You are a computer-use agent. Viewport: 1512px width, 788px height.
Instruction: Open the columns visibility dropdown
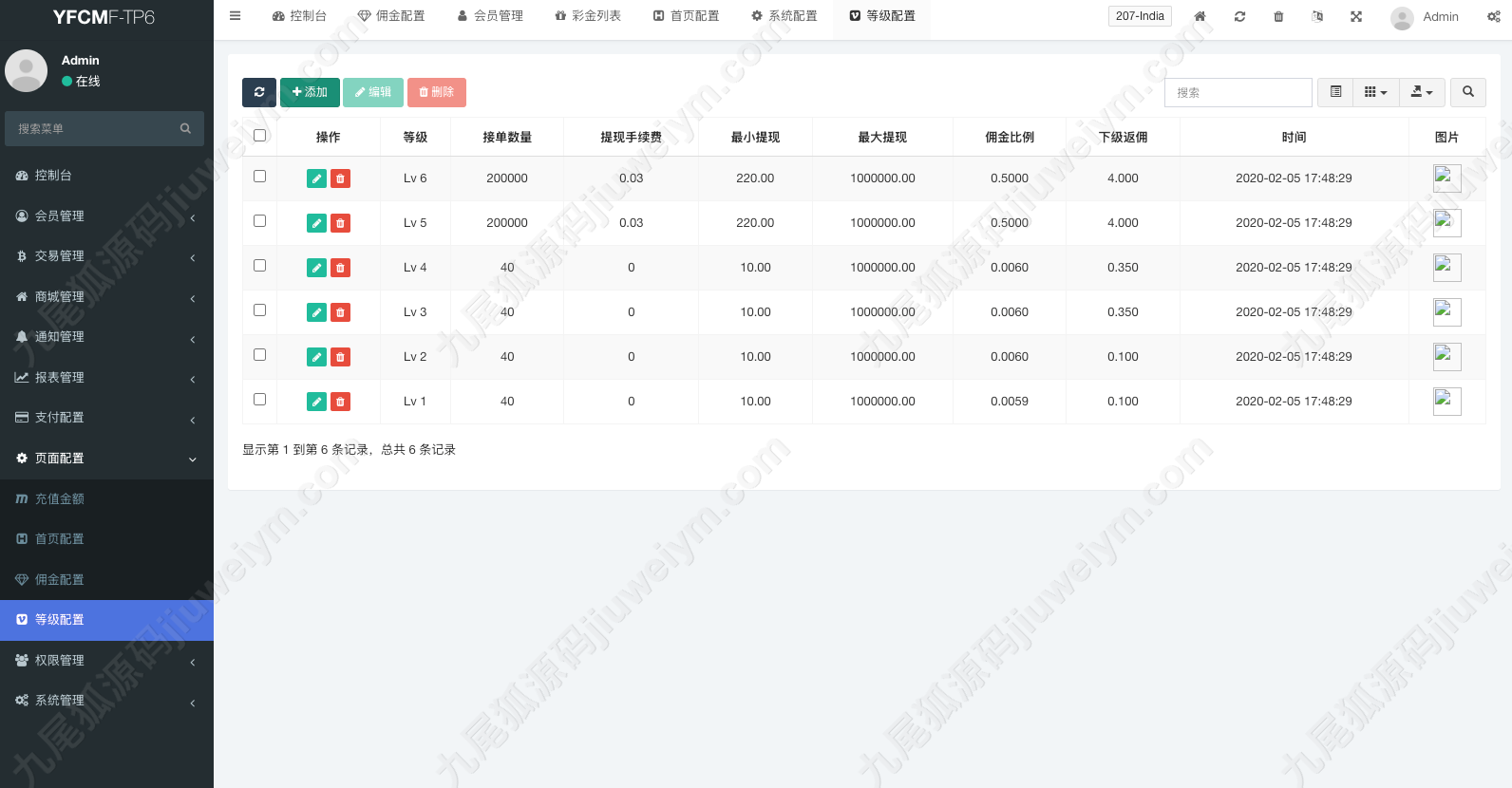point(1376,92)
